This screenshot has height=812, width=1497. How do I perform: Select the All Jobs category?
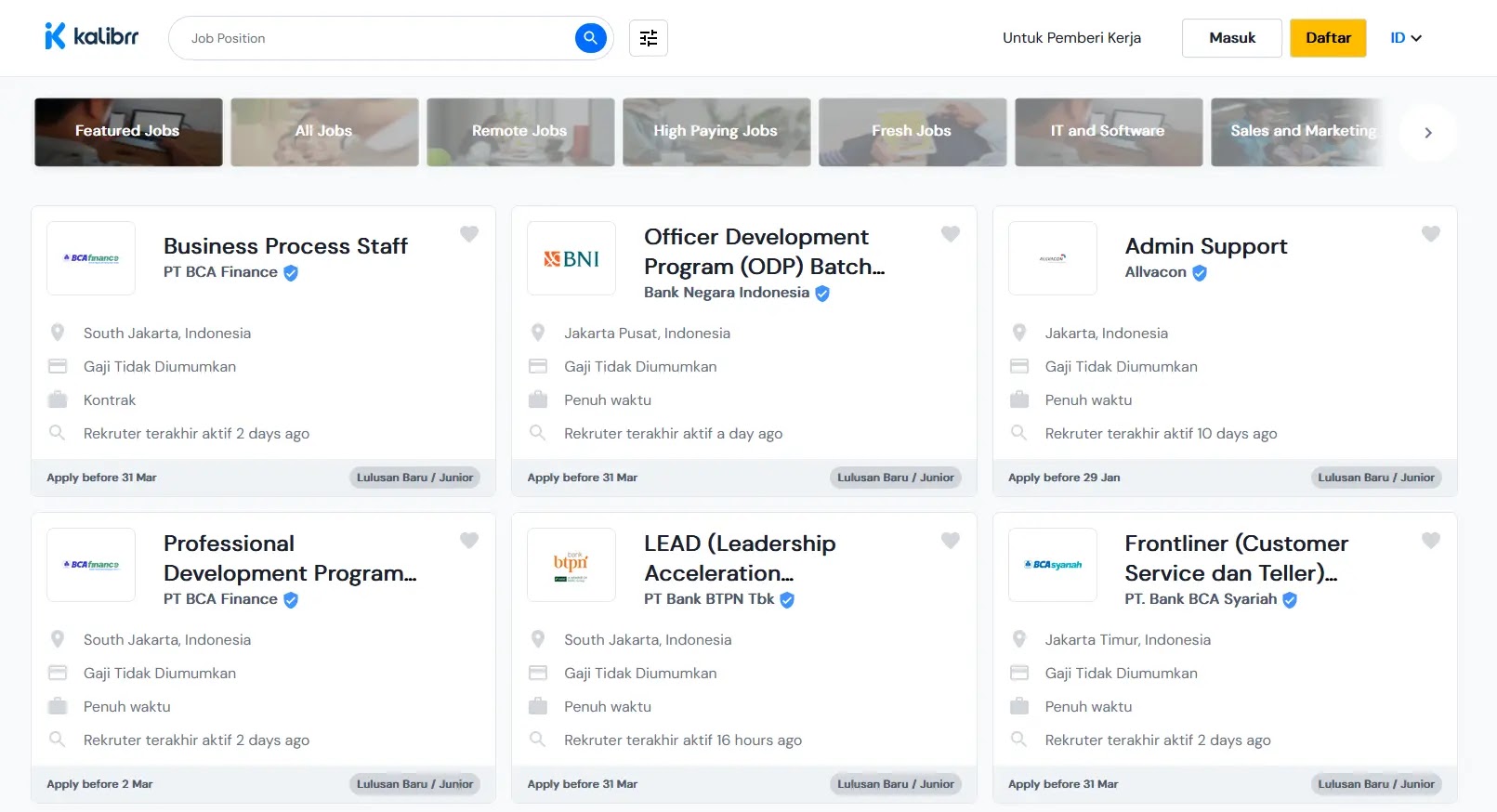click(324, 132)
